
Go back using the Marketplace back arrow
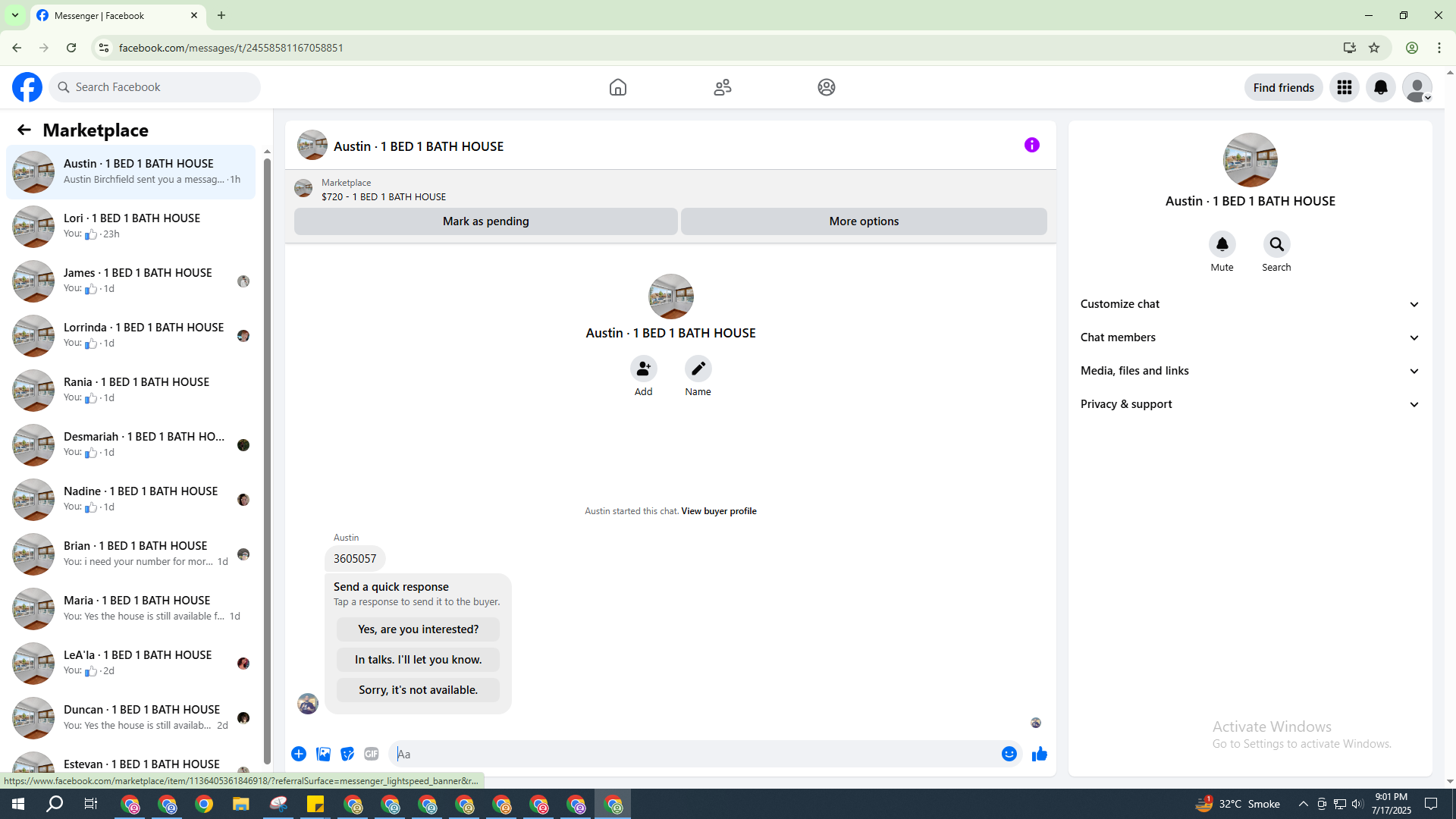pyautogui.click(x=24, y=130)
